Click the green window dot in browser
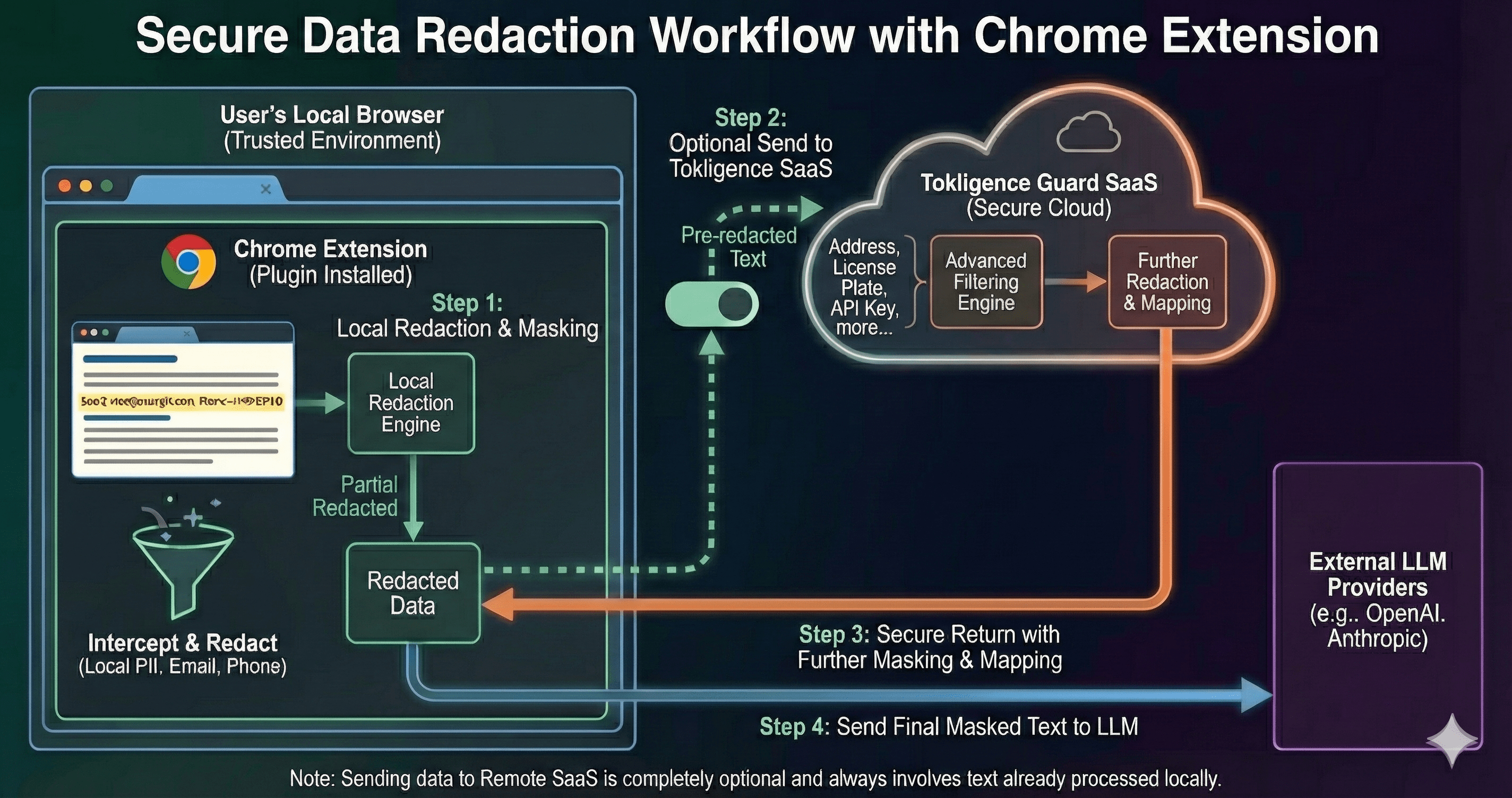 pyautogui.click(x=107, y=186)
